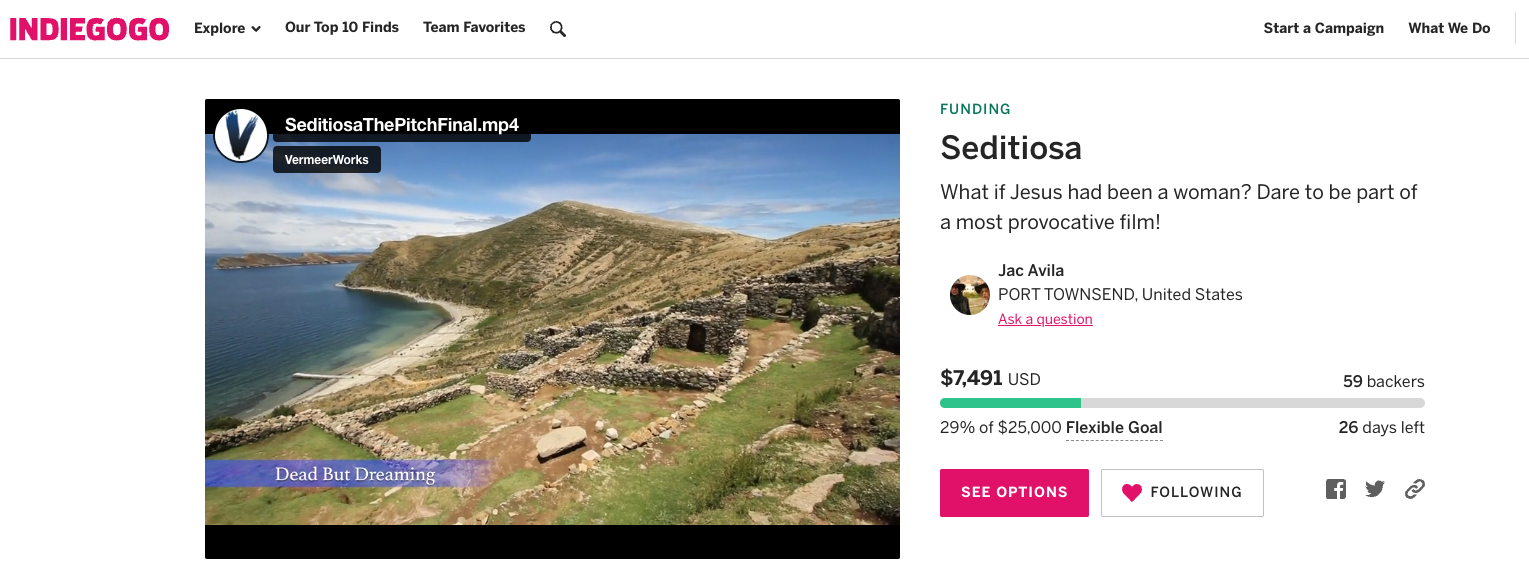The width and height of the screenshot is (1529, 586).
Task: Copy campaign link icon
Action: (x=1414, y=489)
